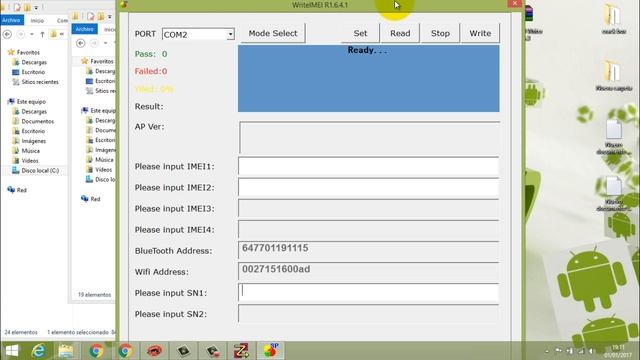Click the BlueTooth Address field
The height and width of the screenshot is (360, 640).
(x=369, y=250)
